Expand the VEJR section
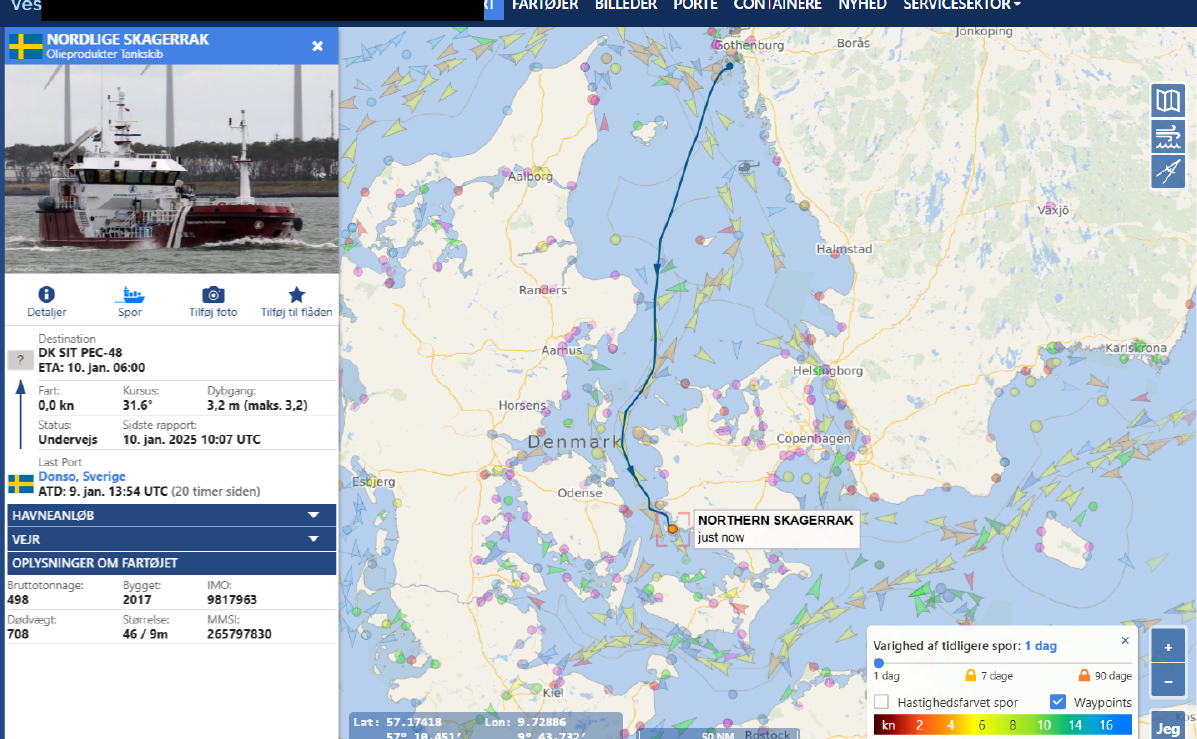The height and width of the screenshot is (739, 1197). tap(171, 539)
